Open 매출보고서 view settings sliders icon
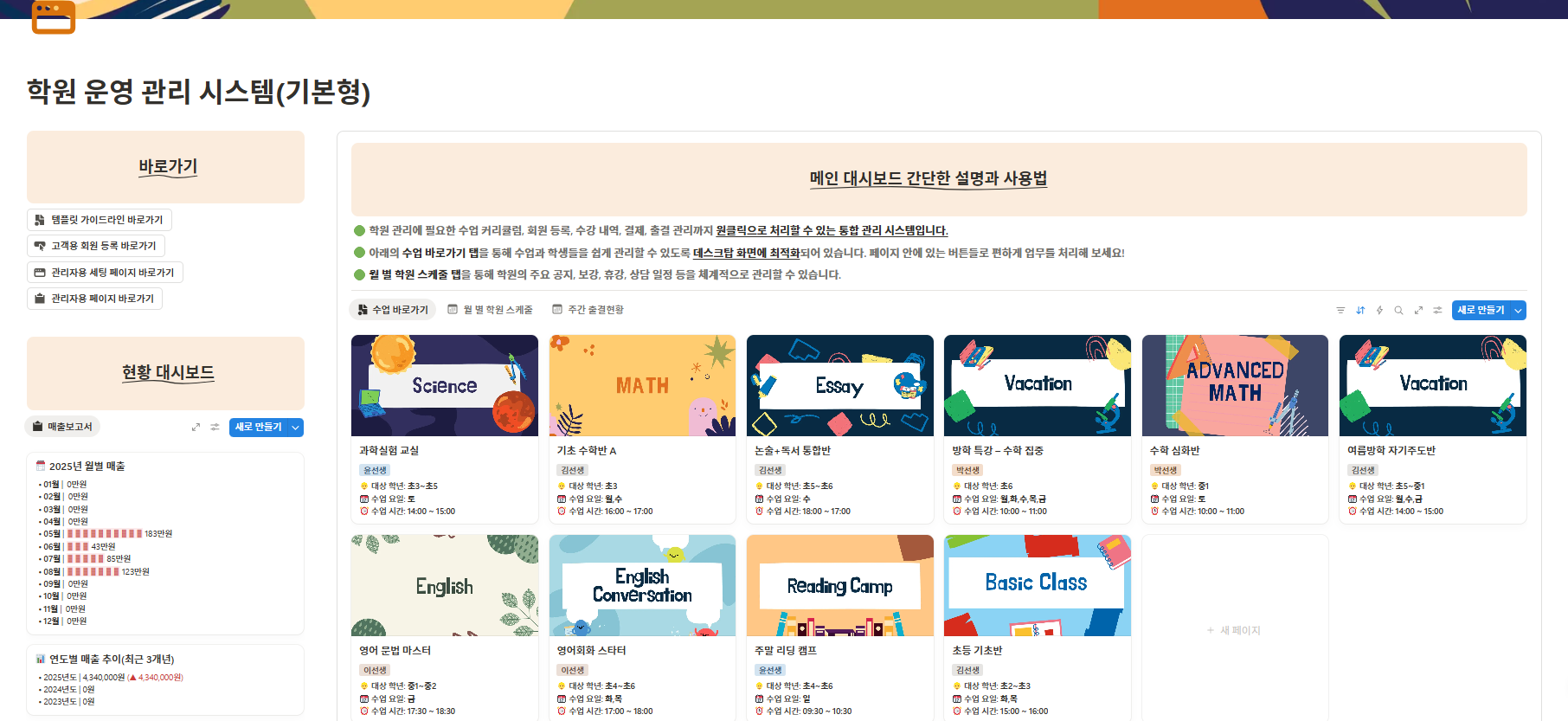The width and height of the screenshot is (1568, 721). tap(215, 427)
